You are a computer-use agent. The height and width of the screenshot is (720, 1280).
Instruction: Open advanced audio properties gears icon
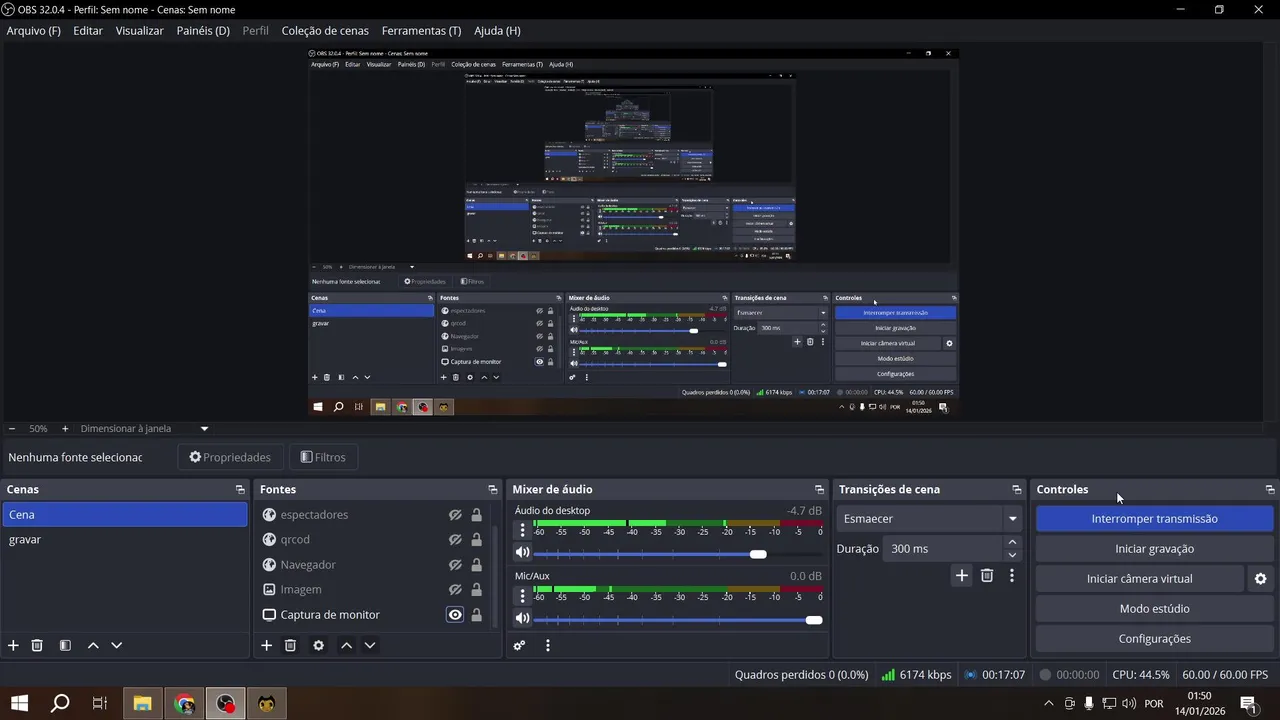[x=519, y=645]
